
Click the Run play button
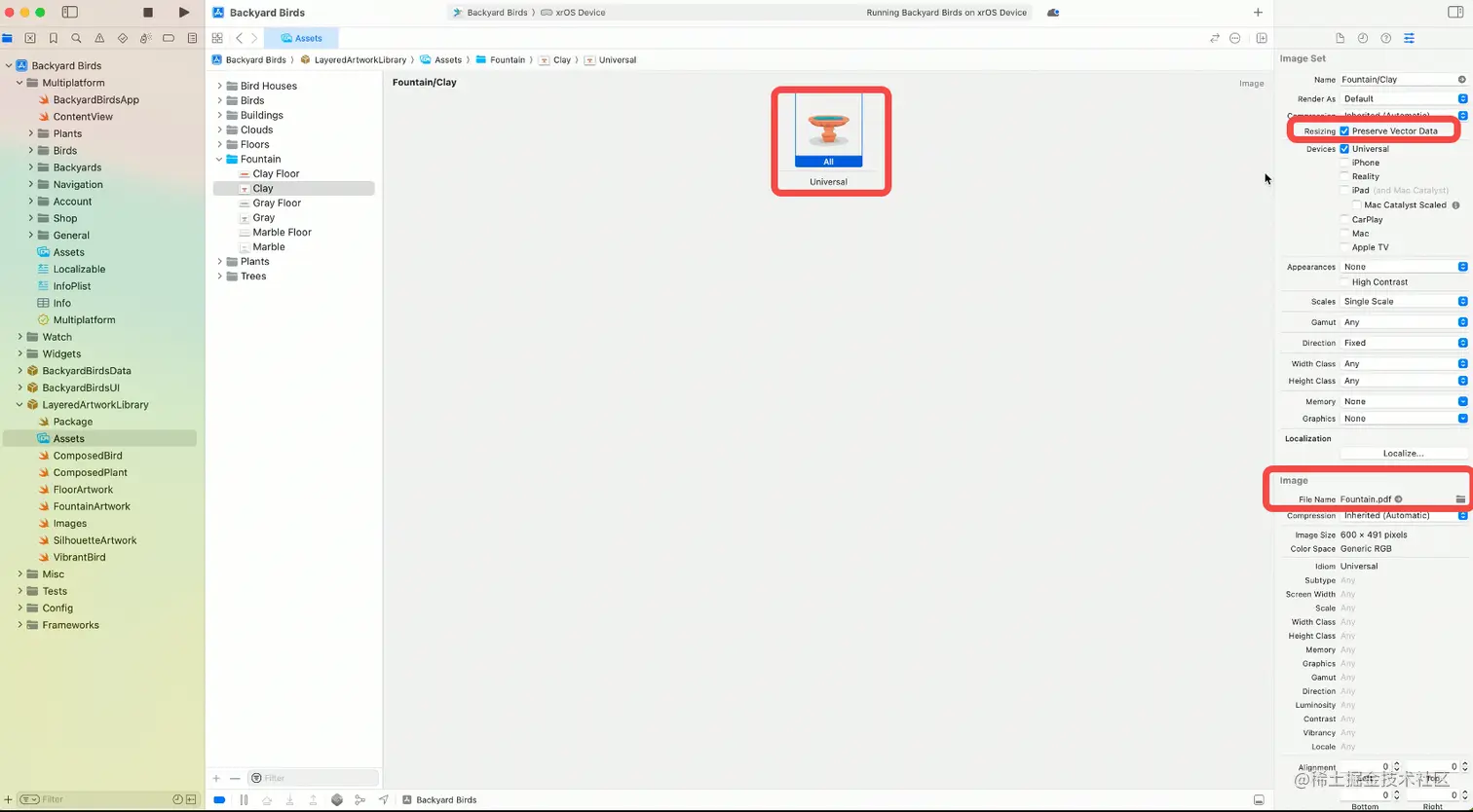[x=184, y=13]
